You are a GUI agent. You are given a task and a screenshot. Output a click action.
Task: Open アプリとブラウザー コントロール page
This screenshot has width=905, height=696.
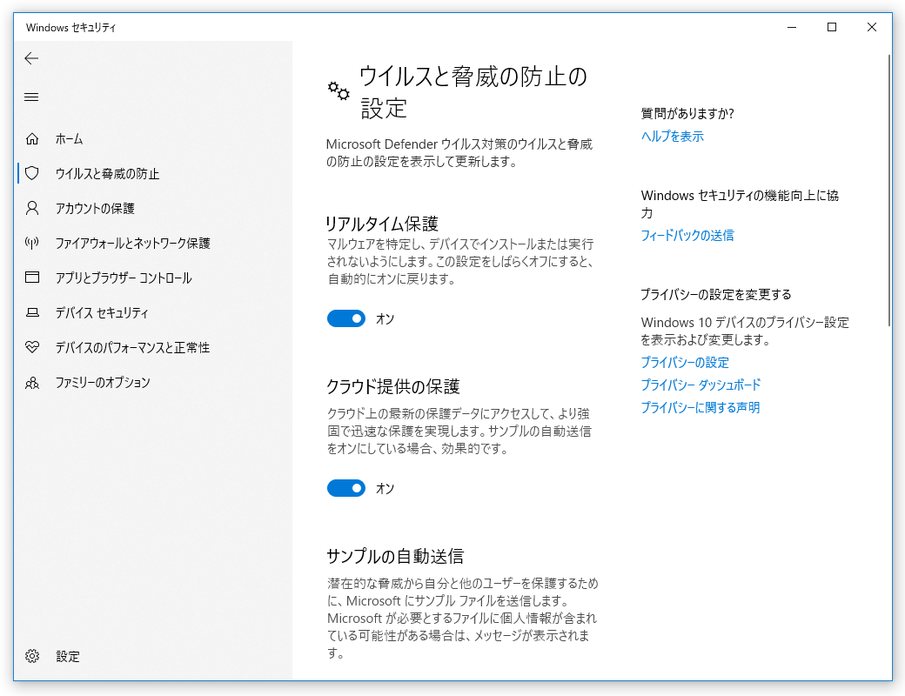tap(124, 278)
